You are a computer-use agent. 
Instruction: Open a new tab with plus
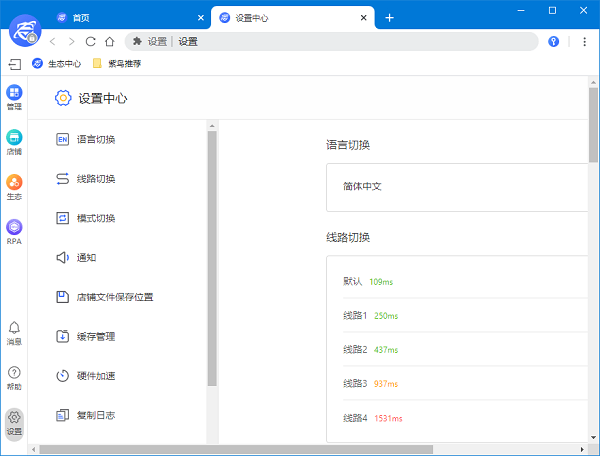click(x=389, y=18)
